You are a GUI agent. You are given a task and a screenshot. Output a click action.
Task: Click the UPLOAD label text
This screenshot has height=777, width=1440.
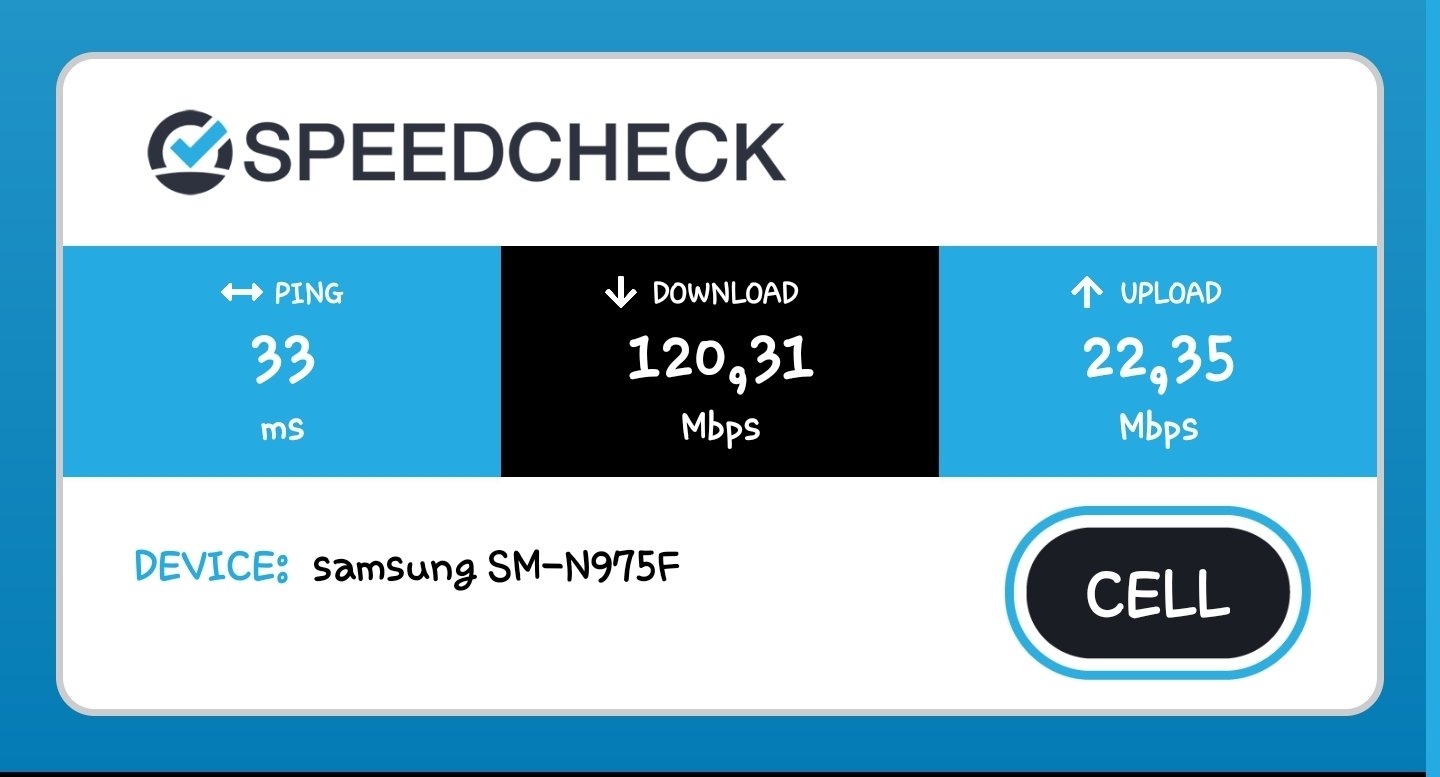click(x=1171, y=293)
